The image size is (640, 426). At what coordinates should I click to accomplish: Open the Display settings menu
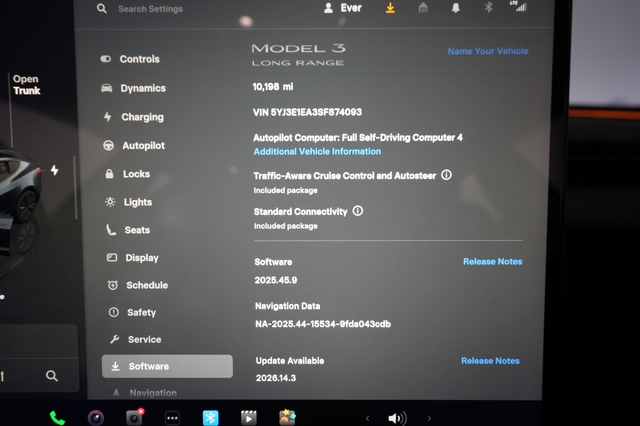click(133, 258)
